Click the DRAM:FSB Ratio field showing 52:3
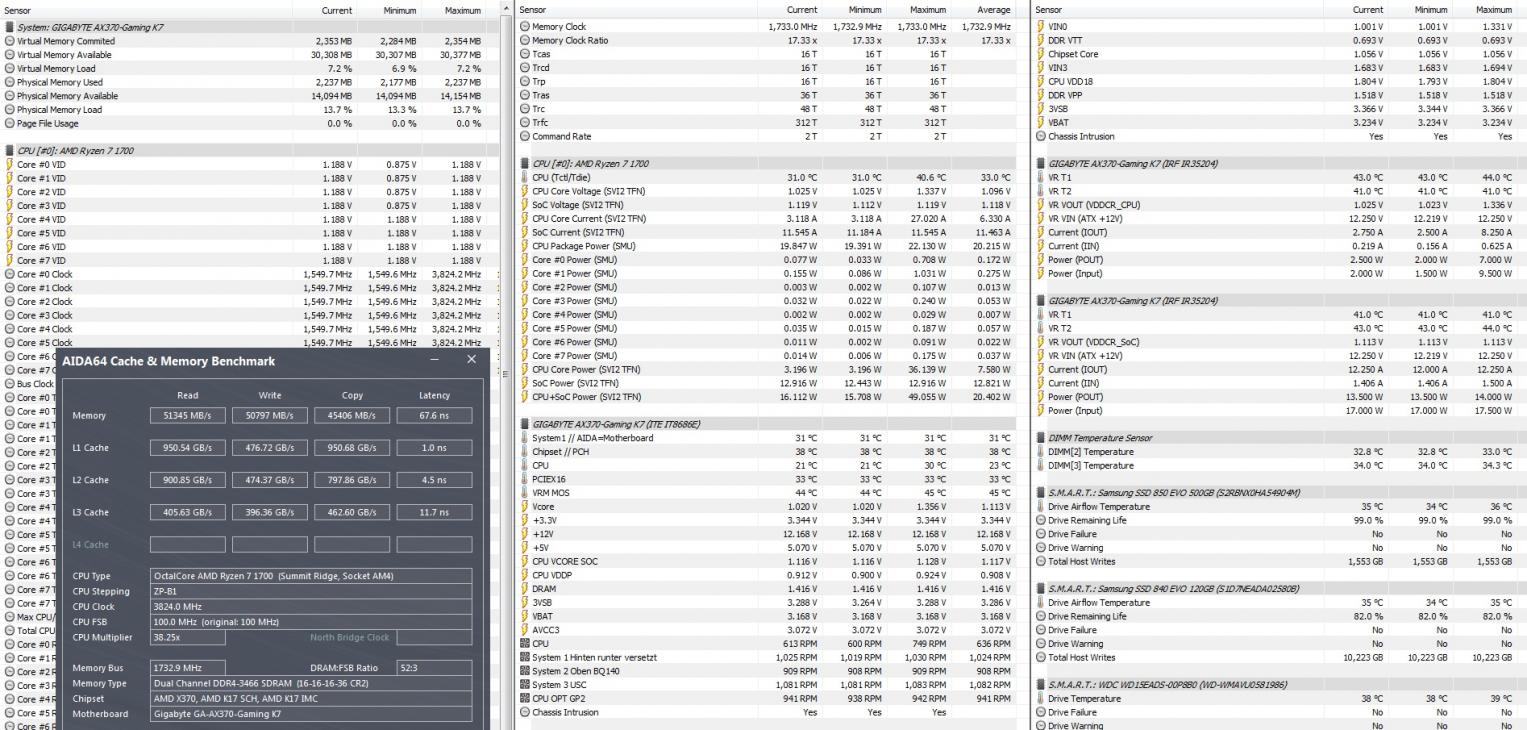 tap(434, 667)
